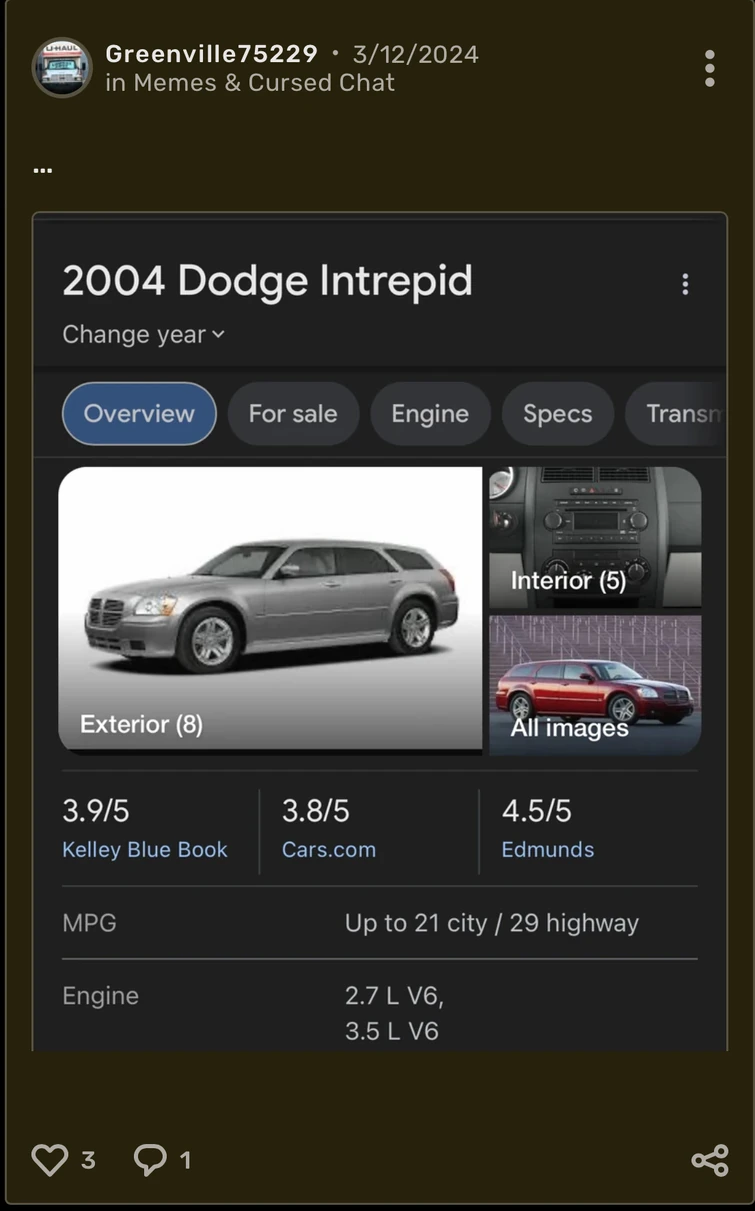Open Greenville75229's U-Haul avatar
Image resolution: width=755 pixels, height=1211 pixels.
[62, 68]
